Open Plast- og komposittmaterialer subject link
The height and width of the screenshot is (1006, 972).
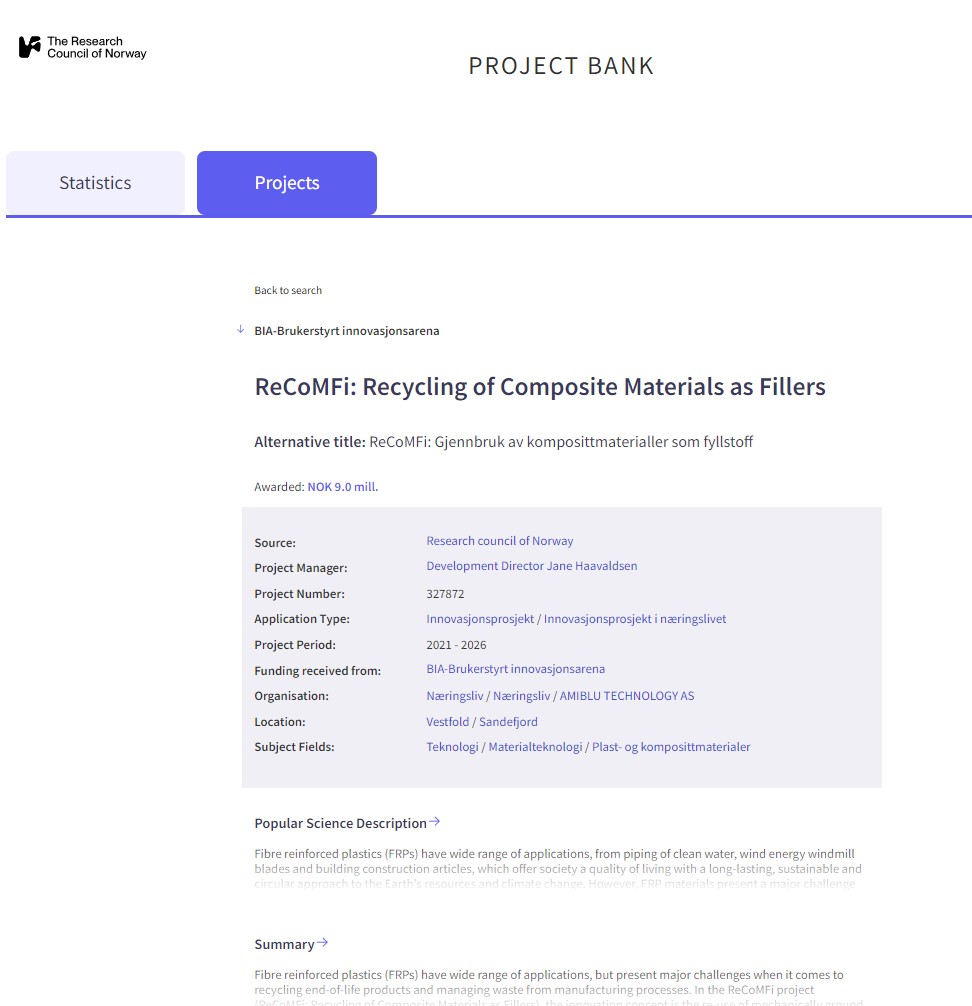tap(671, 747)
